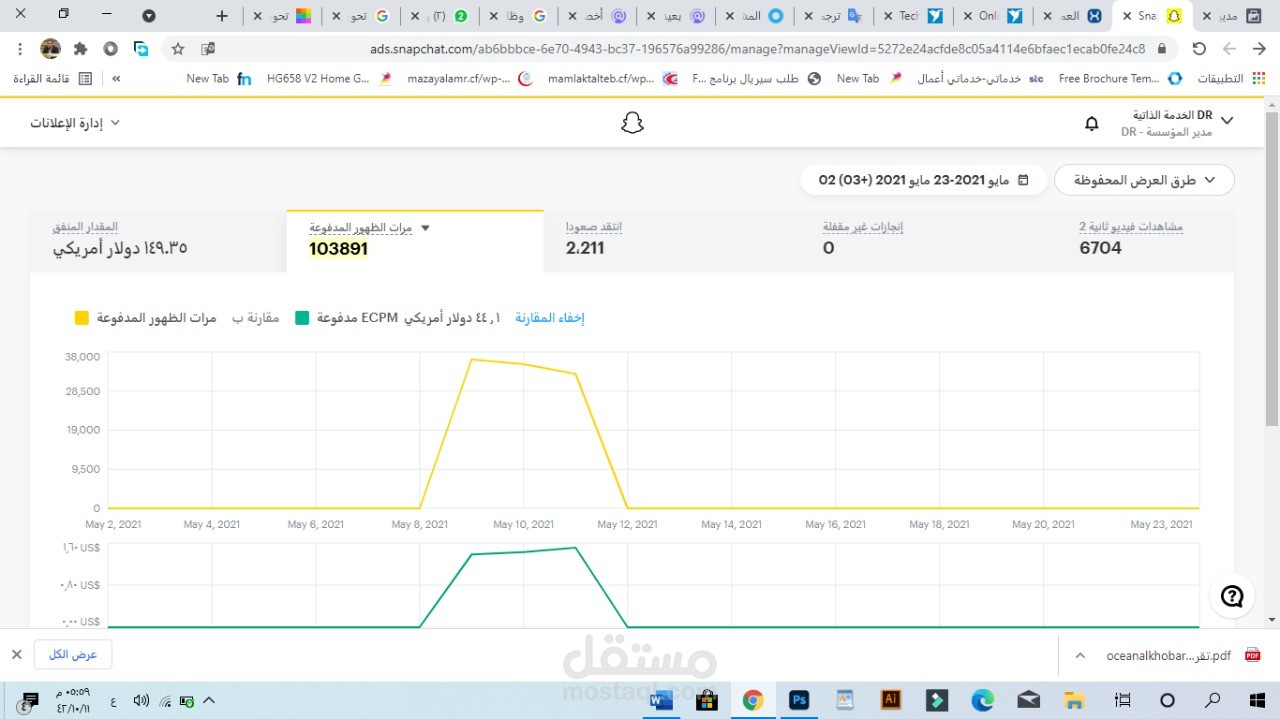1280x719 pixels.
Task: Close the downloads bar
Action: 17,654
